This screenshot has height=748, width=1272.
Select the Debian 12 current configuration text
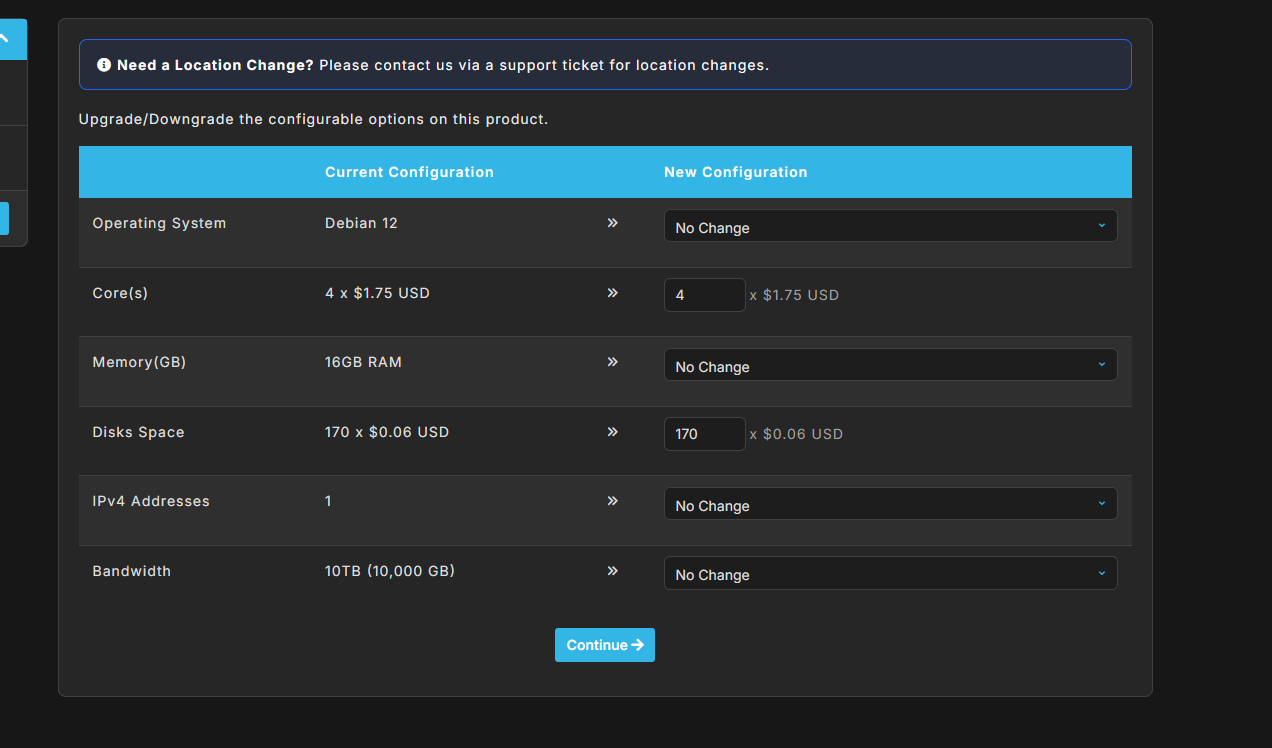click(x=361, y=223)
